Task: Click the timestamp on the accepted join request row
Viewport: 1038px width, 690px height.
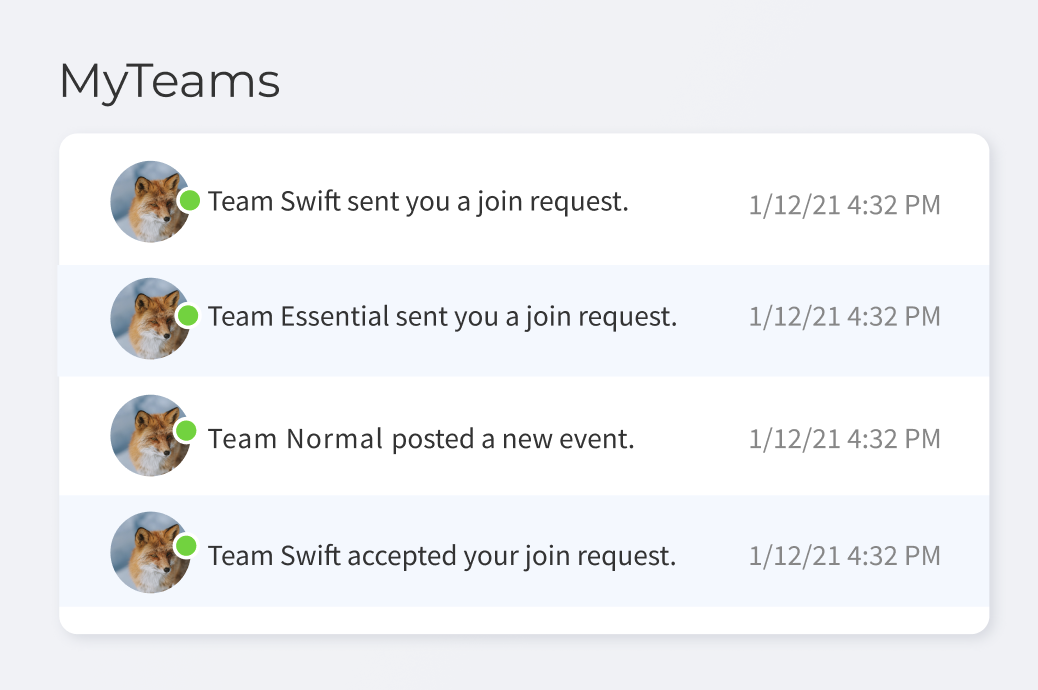Action: pyautogui.click(x=844, y=556)
